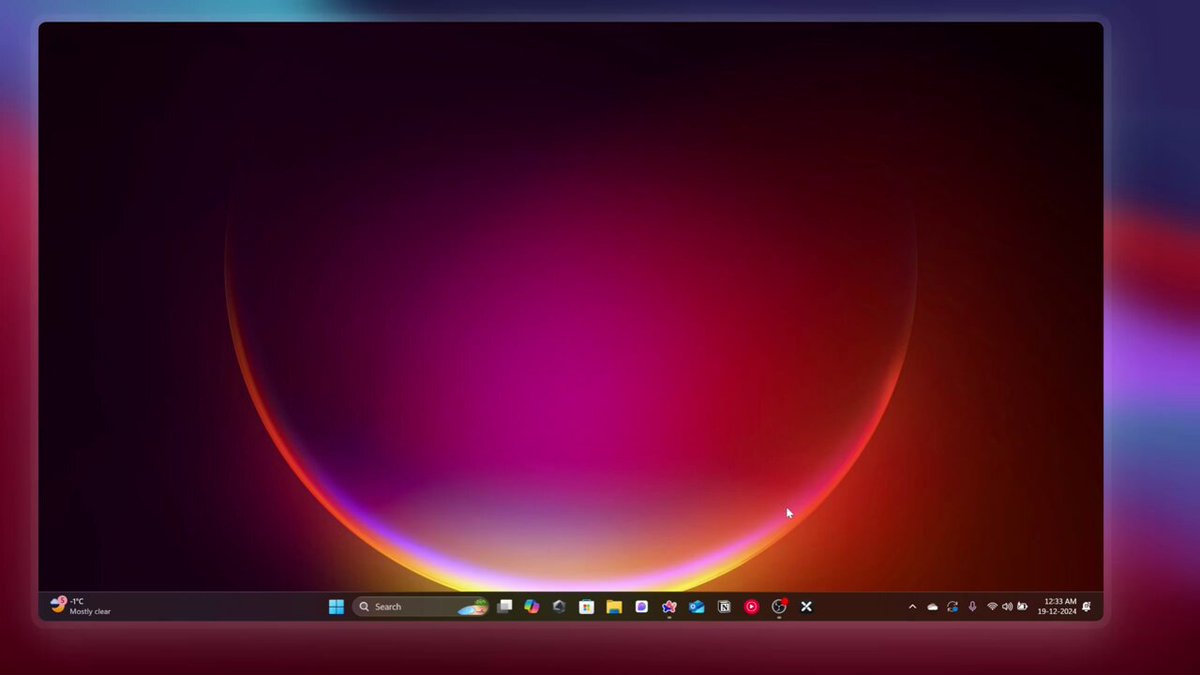Open Task View from the taskbar
Screen dimensions: 1200x675
click(x=505, y=607)
